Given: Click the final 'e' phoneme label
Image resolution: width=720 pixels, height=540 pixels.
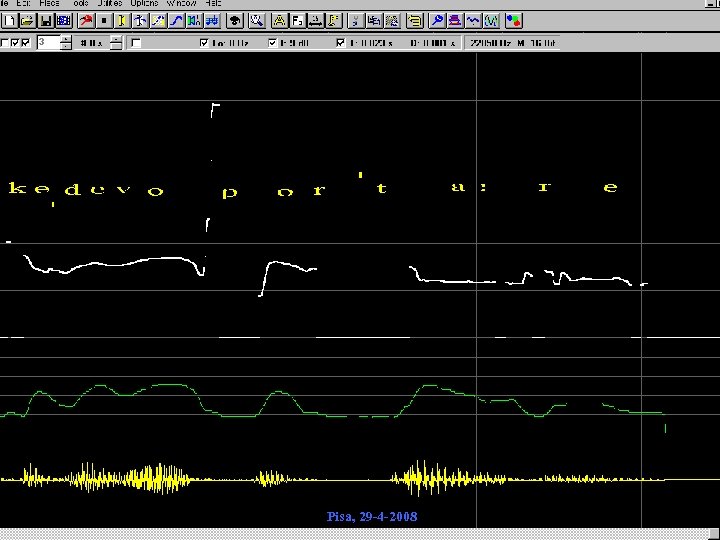Looking at the screenshot, I should [x=610, y=187].
